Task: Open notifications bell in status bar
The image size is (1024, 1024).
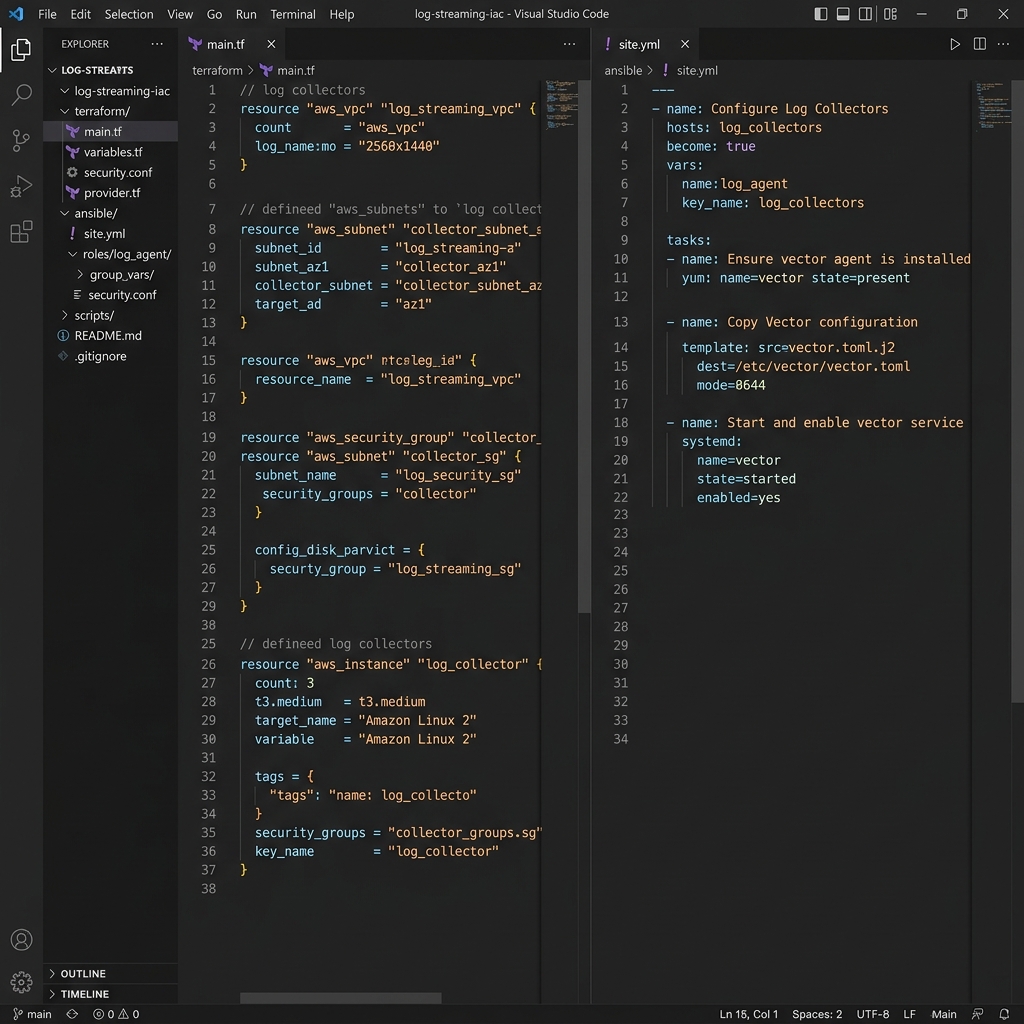Action: [x=1004, y=1014]
